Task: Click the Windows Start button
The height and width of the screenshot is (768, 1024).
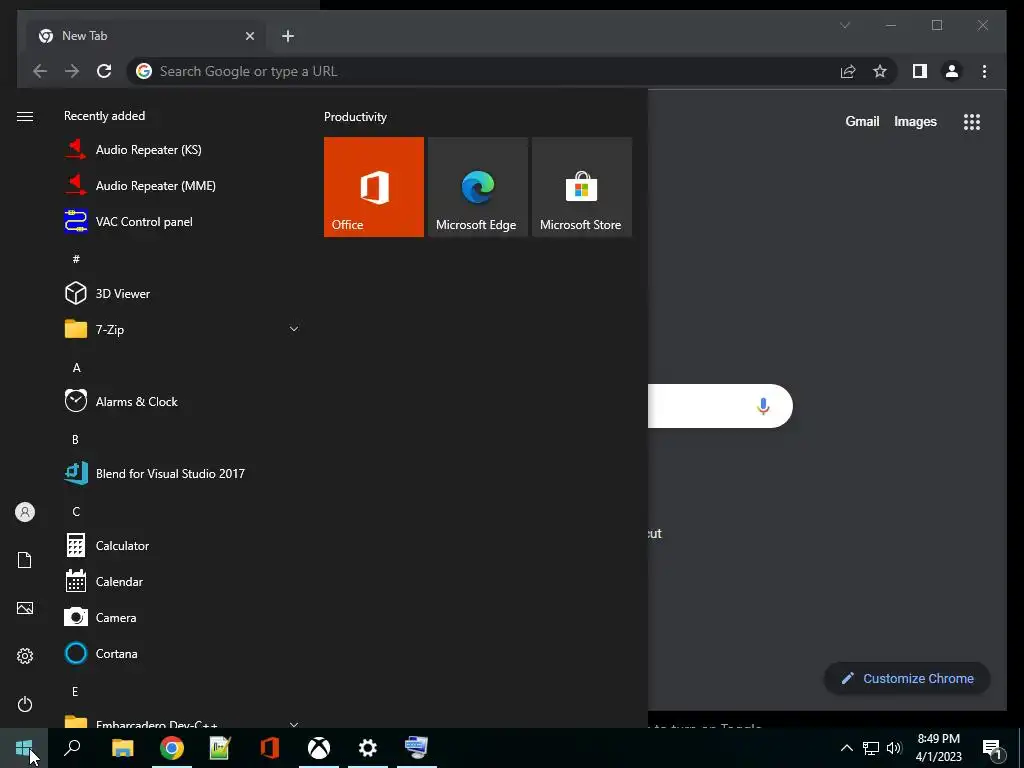Action: coord(24,748)
